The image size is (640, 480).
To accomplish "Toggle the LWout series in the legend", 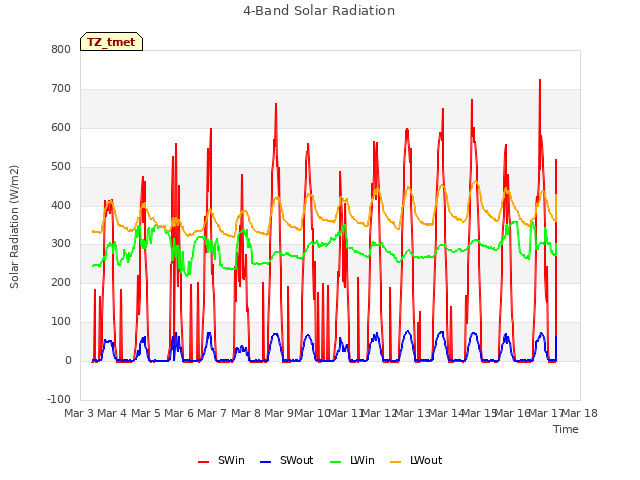I will 416,460.
